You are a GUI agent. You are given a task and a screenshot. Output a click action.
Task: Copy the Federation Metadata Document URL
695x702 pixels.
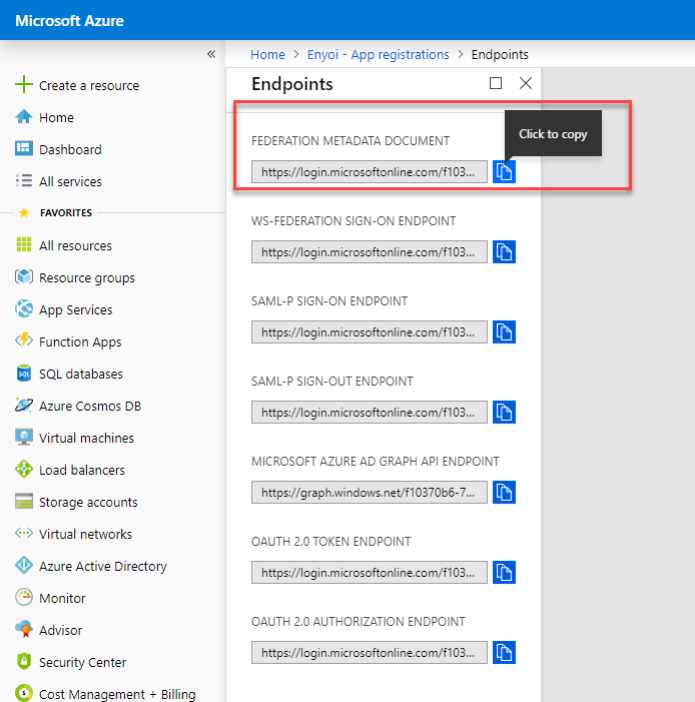(x=504, y=172)
